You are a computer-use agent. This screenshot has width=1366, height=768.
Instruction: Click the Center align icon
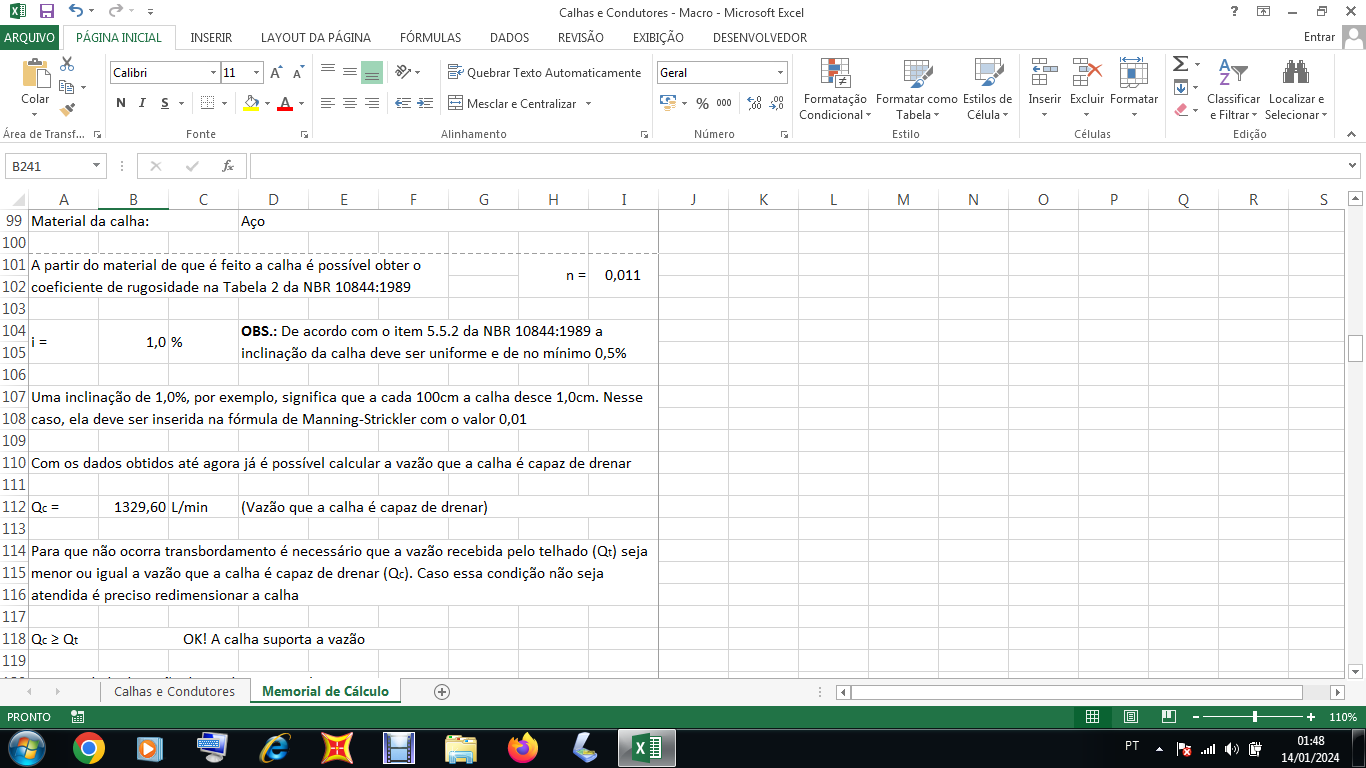tap(349, 103)
